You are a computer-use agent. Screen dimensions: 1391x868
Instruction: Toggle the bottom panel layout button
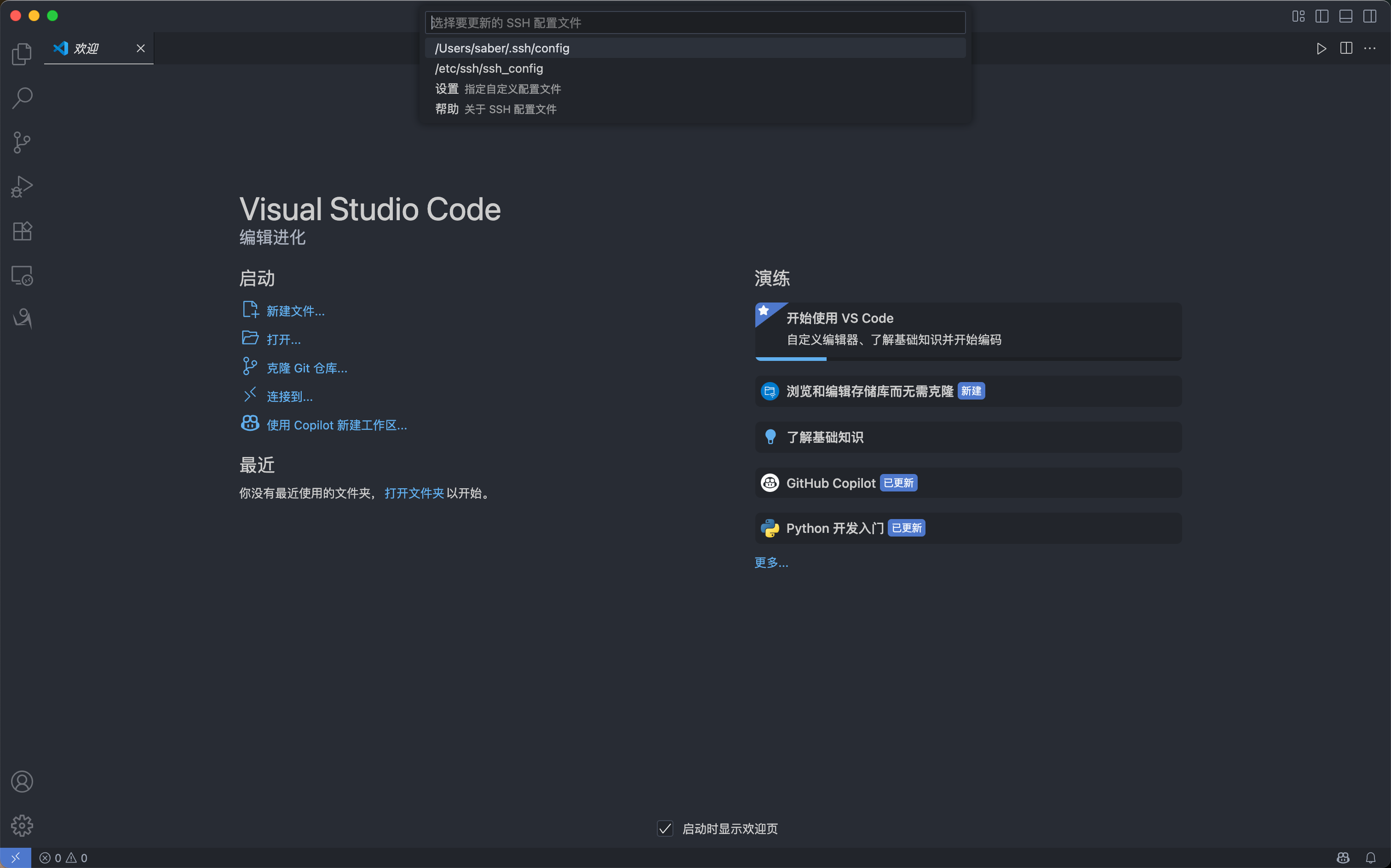(x=1345, y=16)
